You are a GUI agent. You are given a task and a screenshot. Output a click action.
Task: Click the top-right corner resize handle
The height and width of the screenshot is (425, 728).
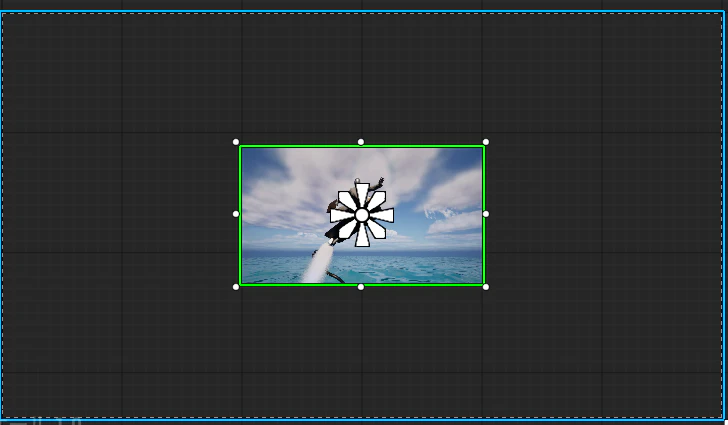pos(486,142)
